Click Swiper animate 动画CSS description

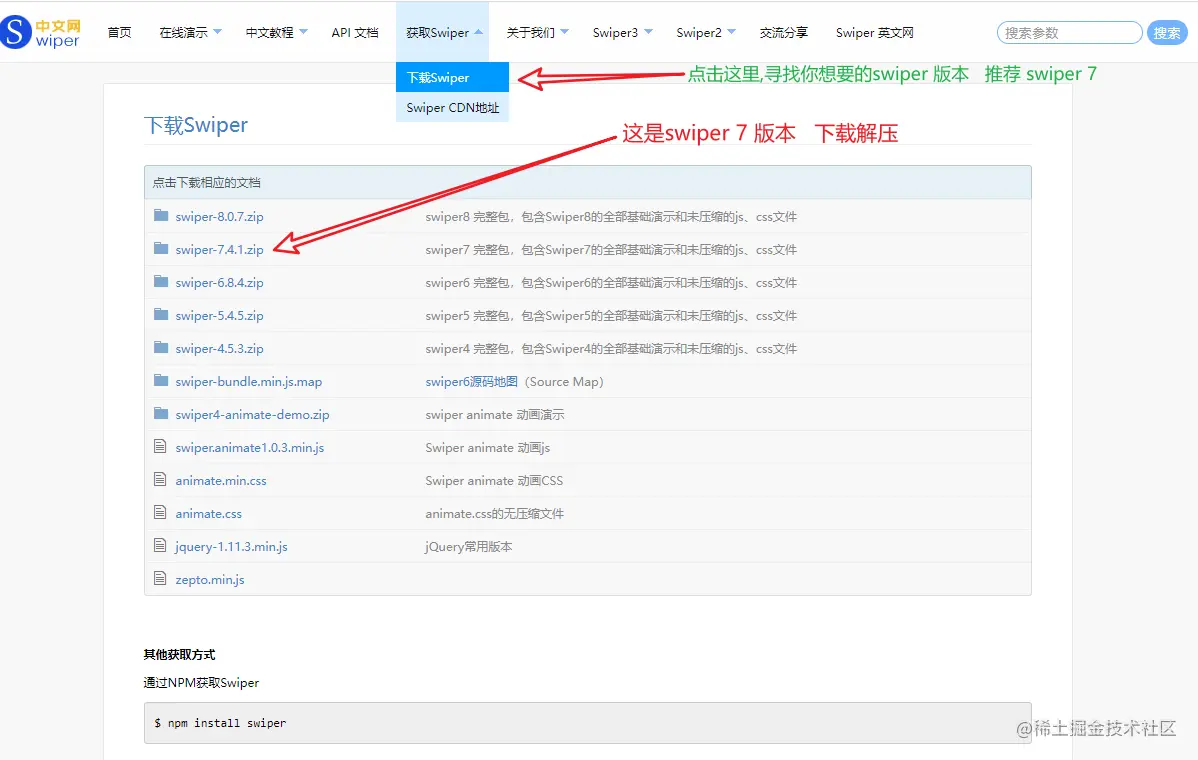tap(494, 480)
